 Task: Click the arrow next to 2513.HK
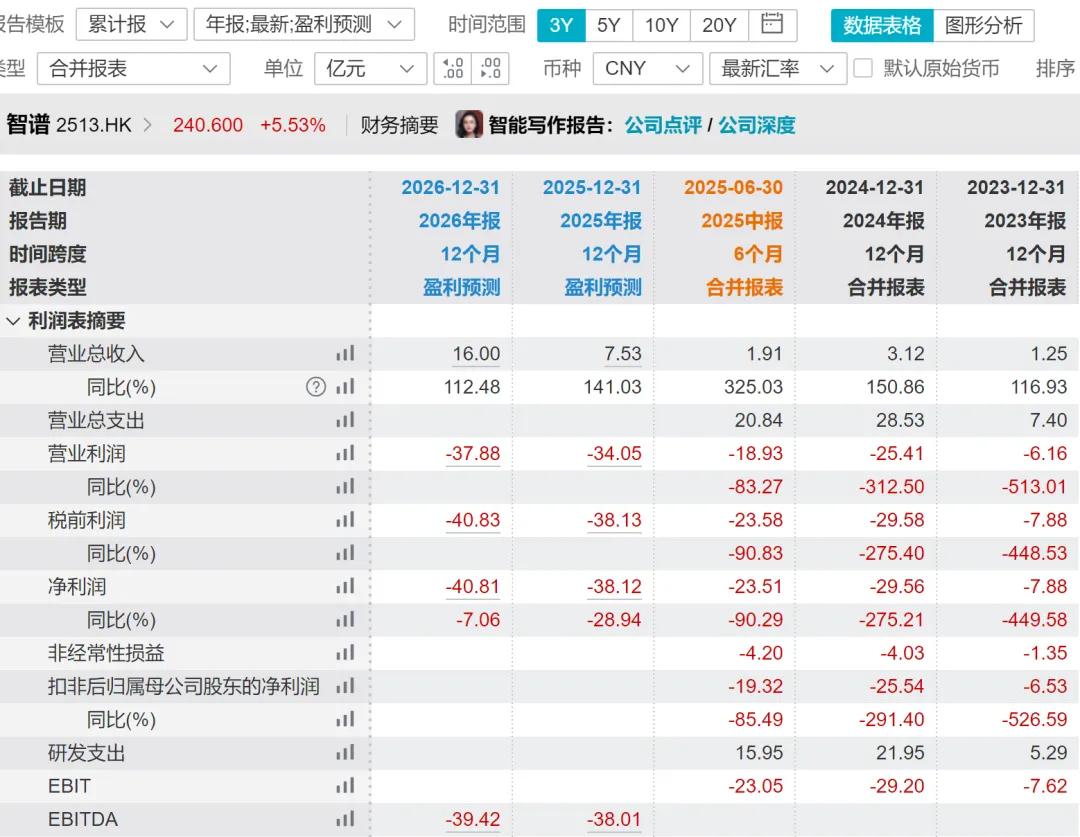(147, 125)
